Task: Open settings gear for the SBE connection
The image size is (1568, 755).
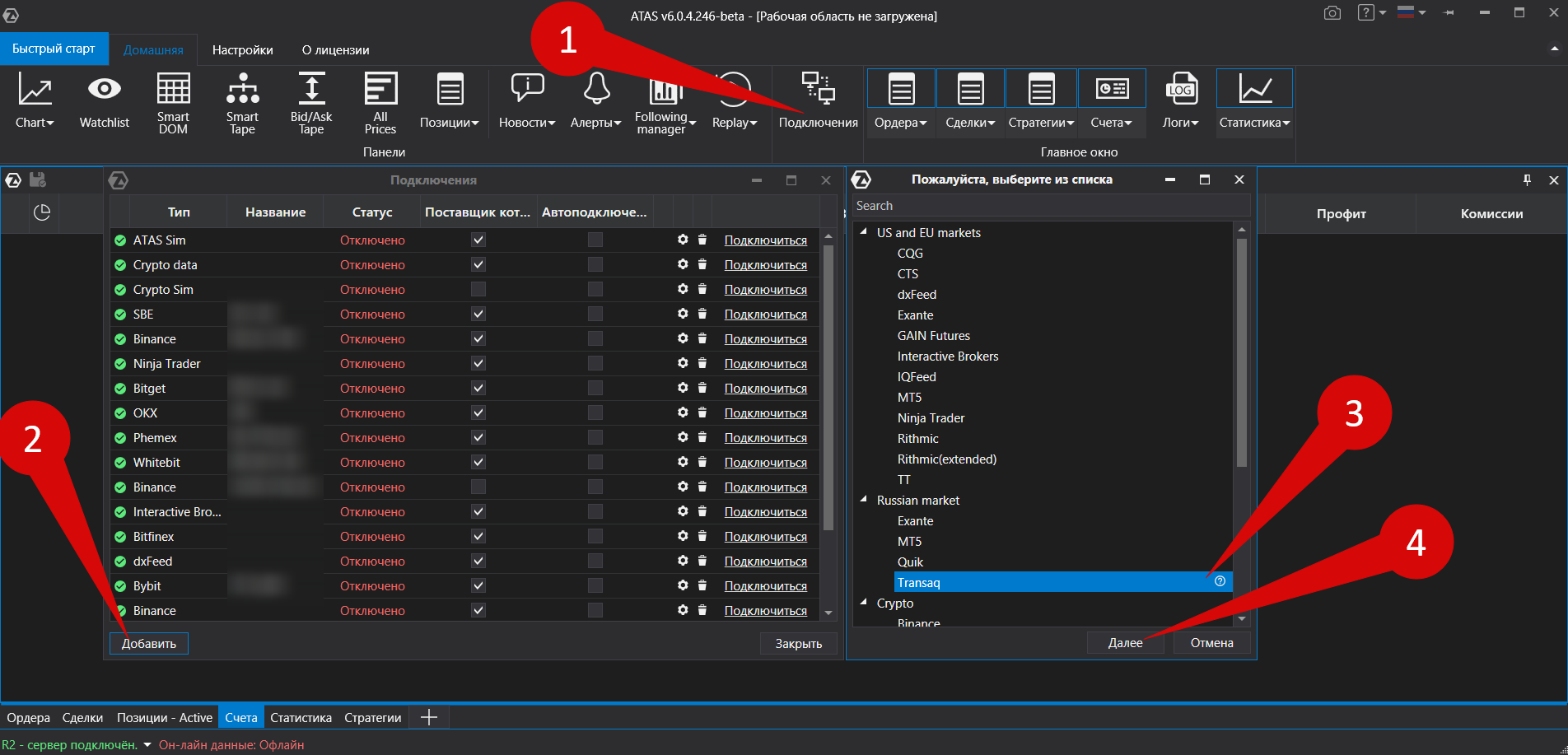Action: pos(683,314)
